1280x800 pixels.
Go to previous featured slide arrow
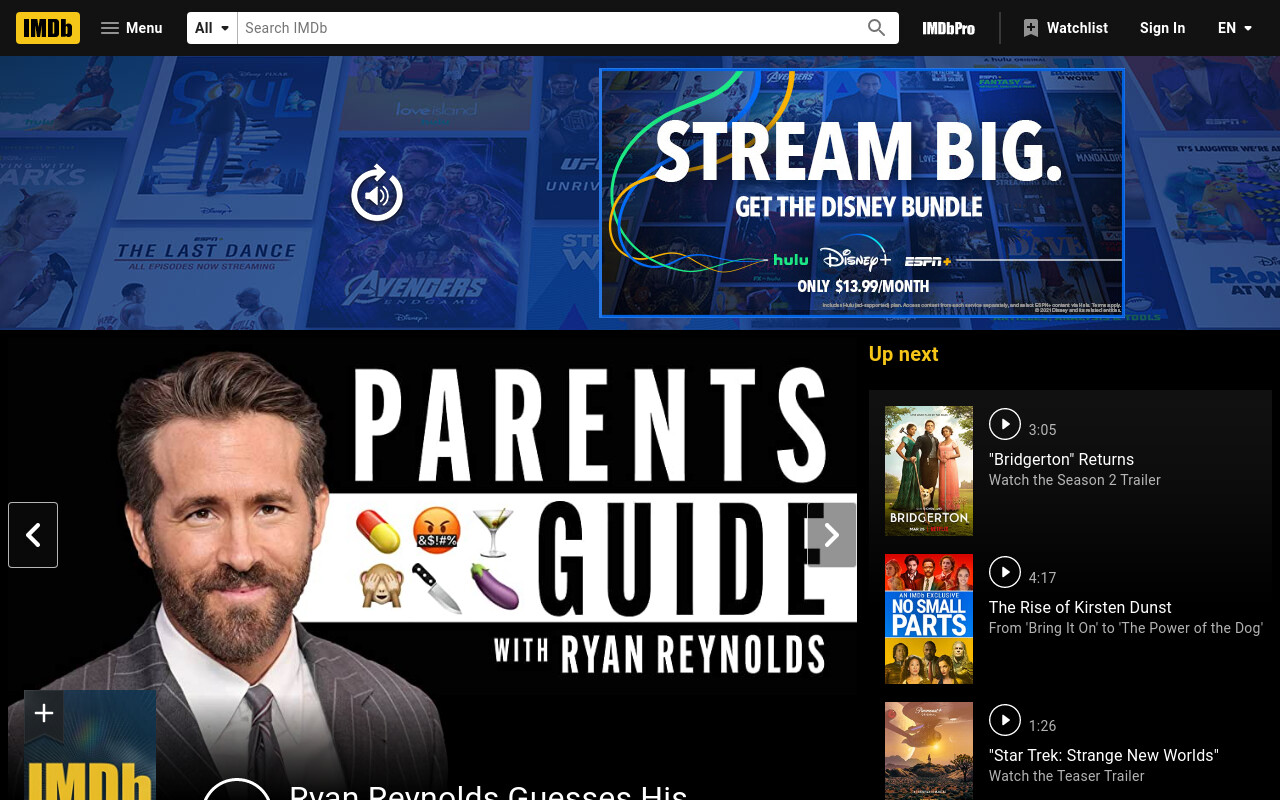click(33, 535)
